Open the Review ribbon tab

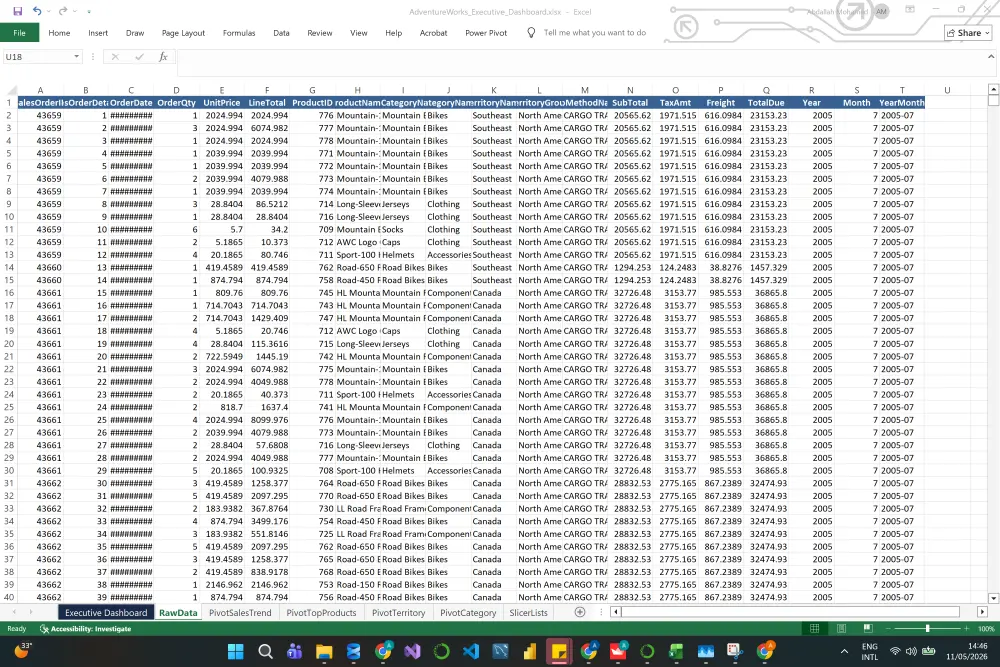point(320,33)
